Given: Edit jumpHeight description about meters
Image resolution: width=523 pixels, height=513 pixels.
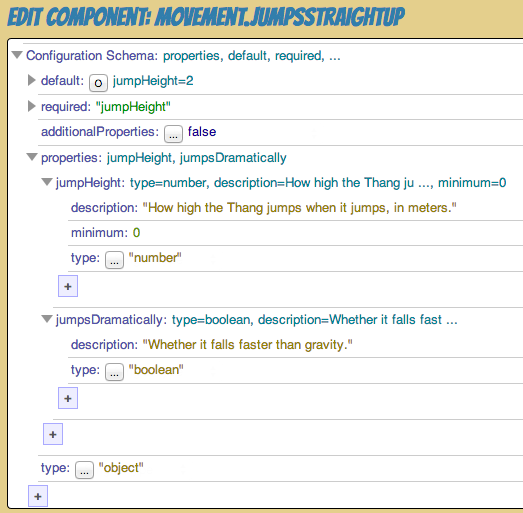Looking at the screenshot, I should 300,208.
